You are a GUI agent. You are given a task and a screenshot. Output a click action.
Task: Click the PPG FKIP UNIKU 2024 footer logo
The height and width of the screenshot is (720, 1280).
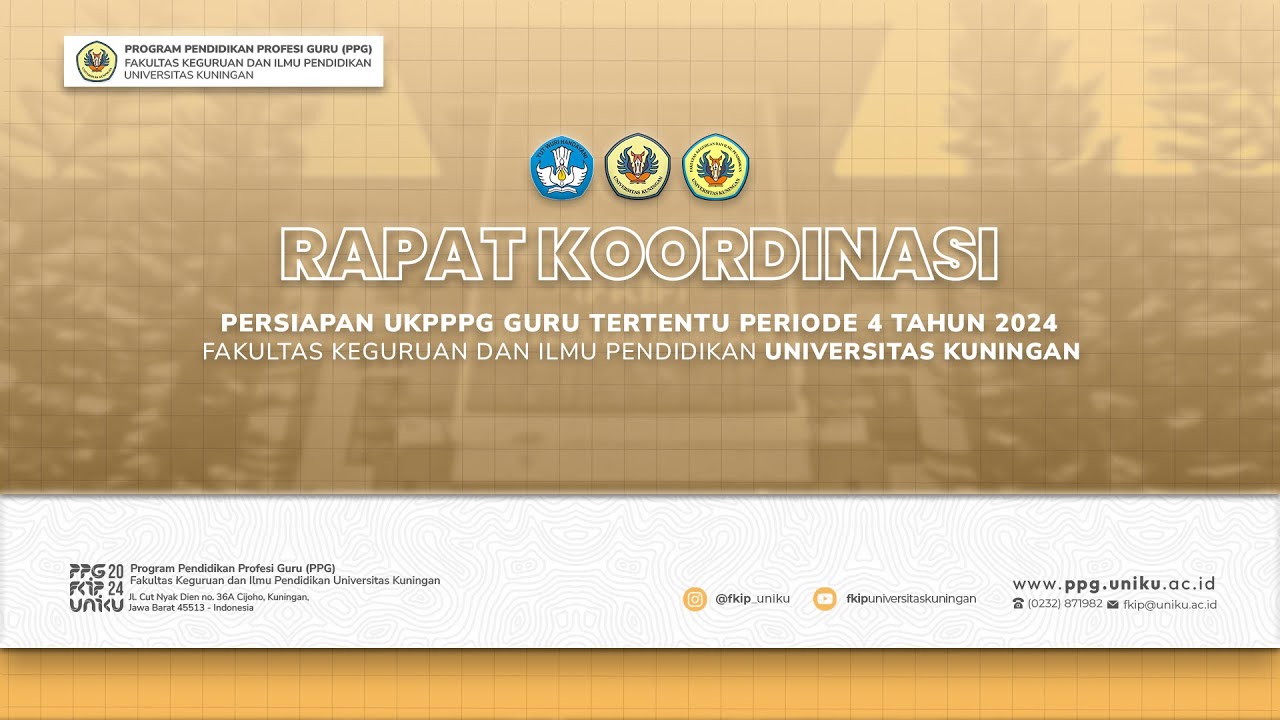click(x=97, y=588)
